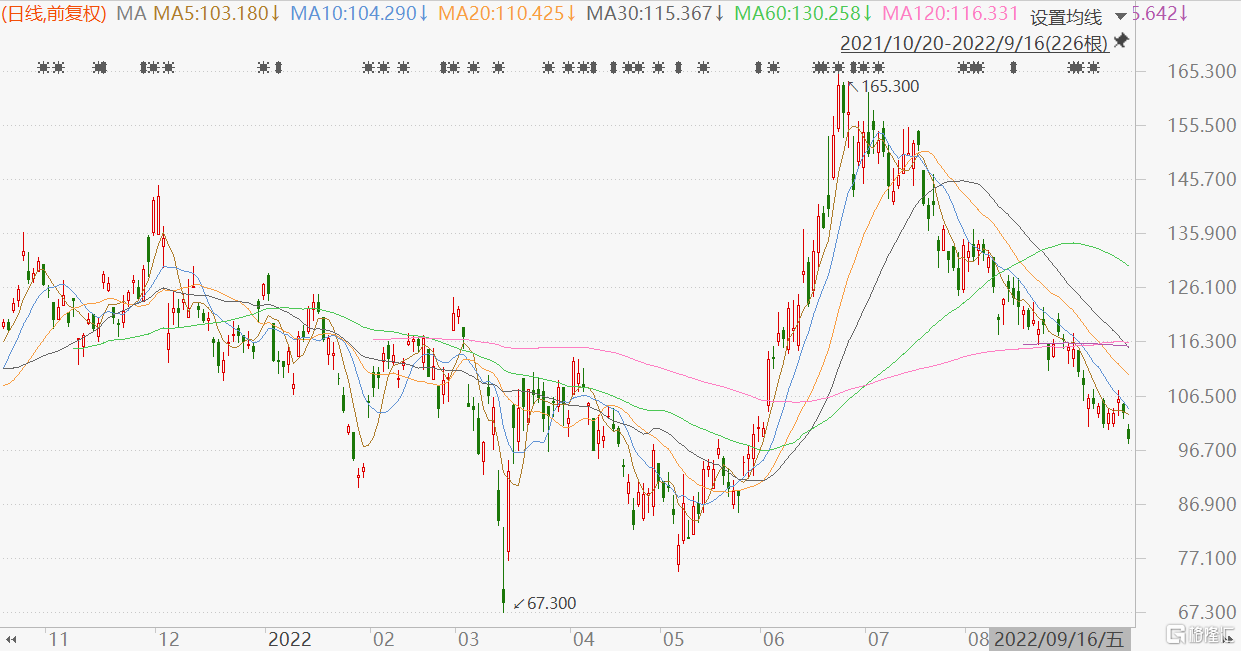Click the (日线,前复权) period label
The width and height of the screenshot is (1241, 651).
55,14
